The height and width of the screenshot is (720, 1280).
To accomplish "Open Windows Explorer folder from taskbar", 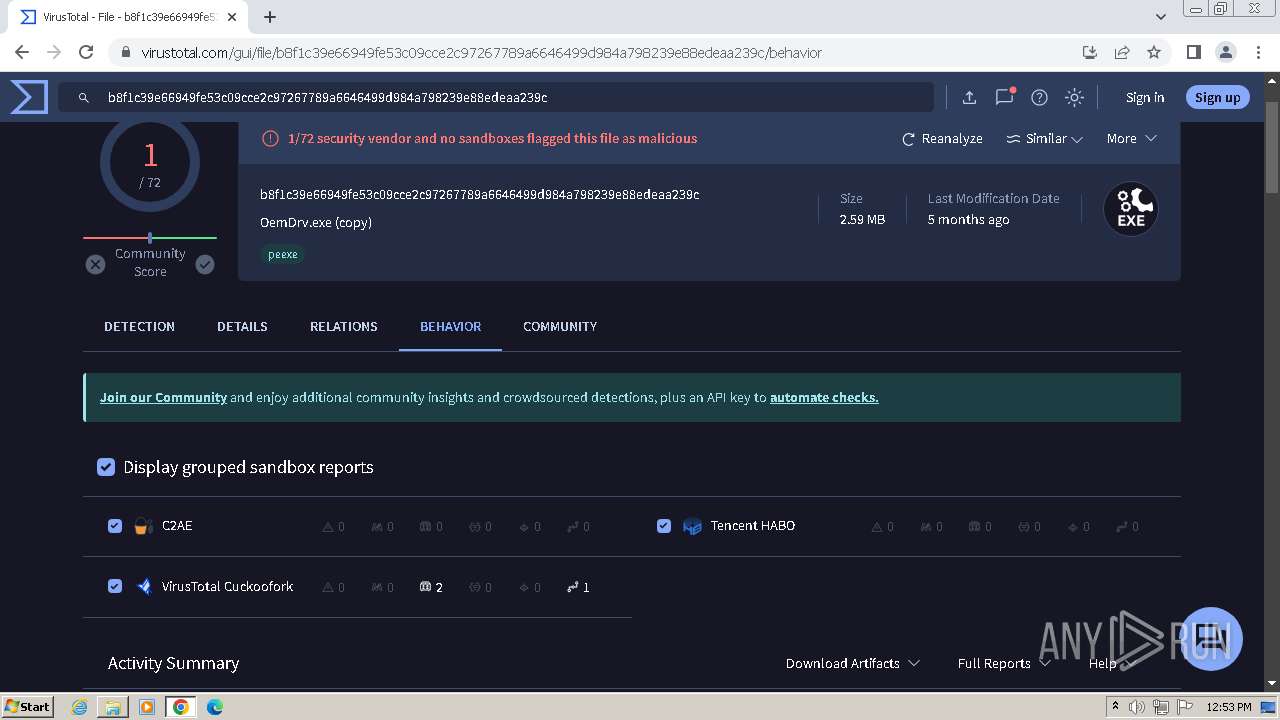I will click(113, 707).
